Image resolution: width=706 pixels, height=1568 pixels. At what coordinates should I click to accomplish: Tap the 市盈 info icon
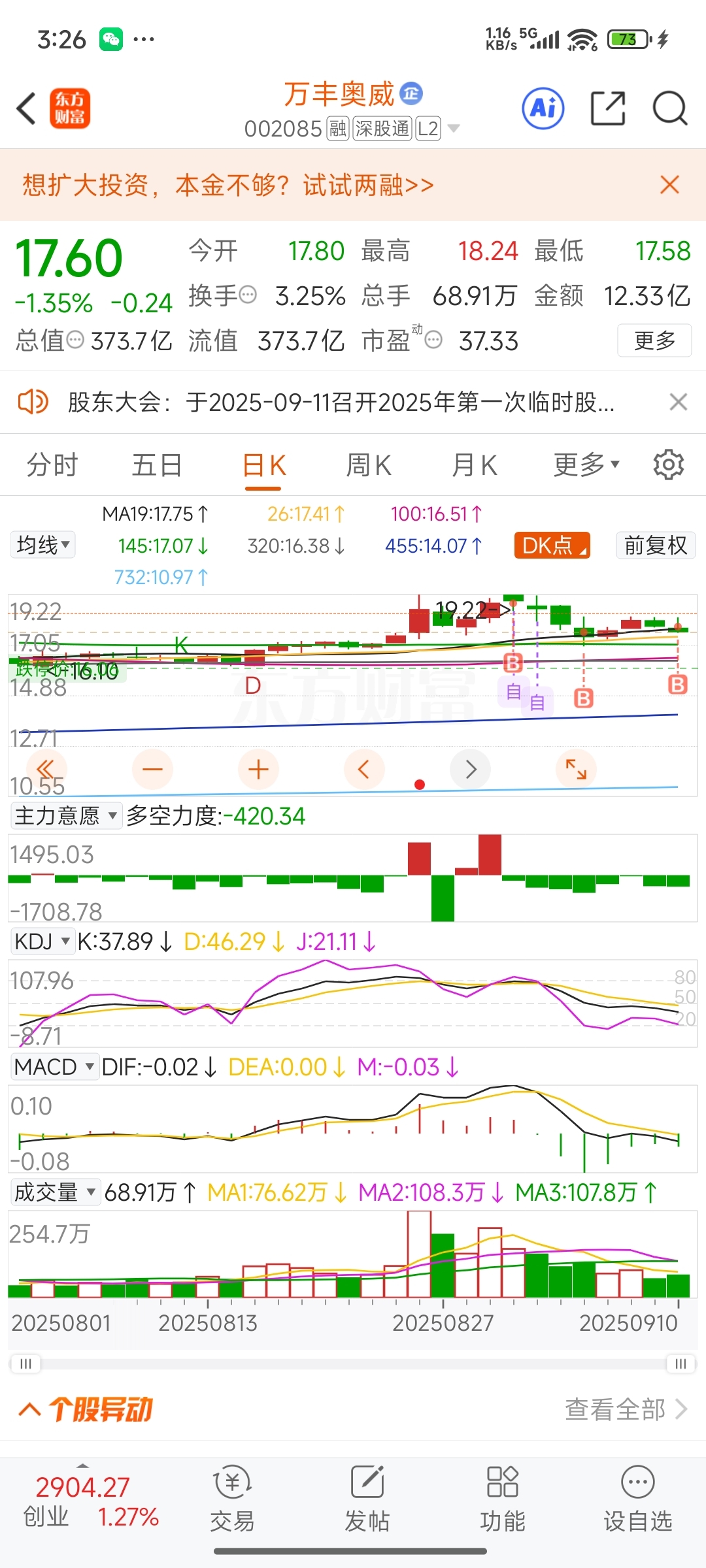point(433,340)
